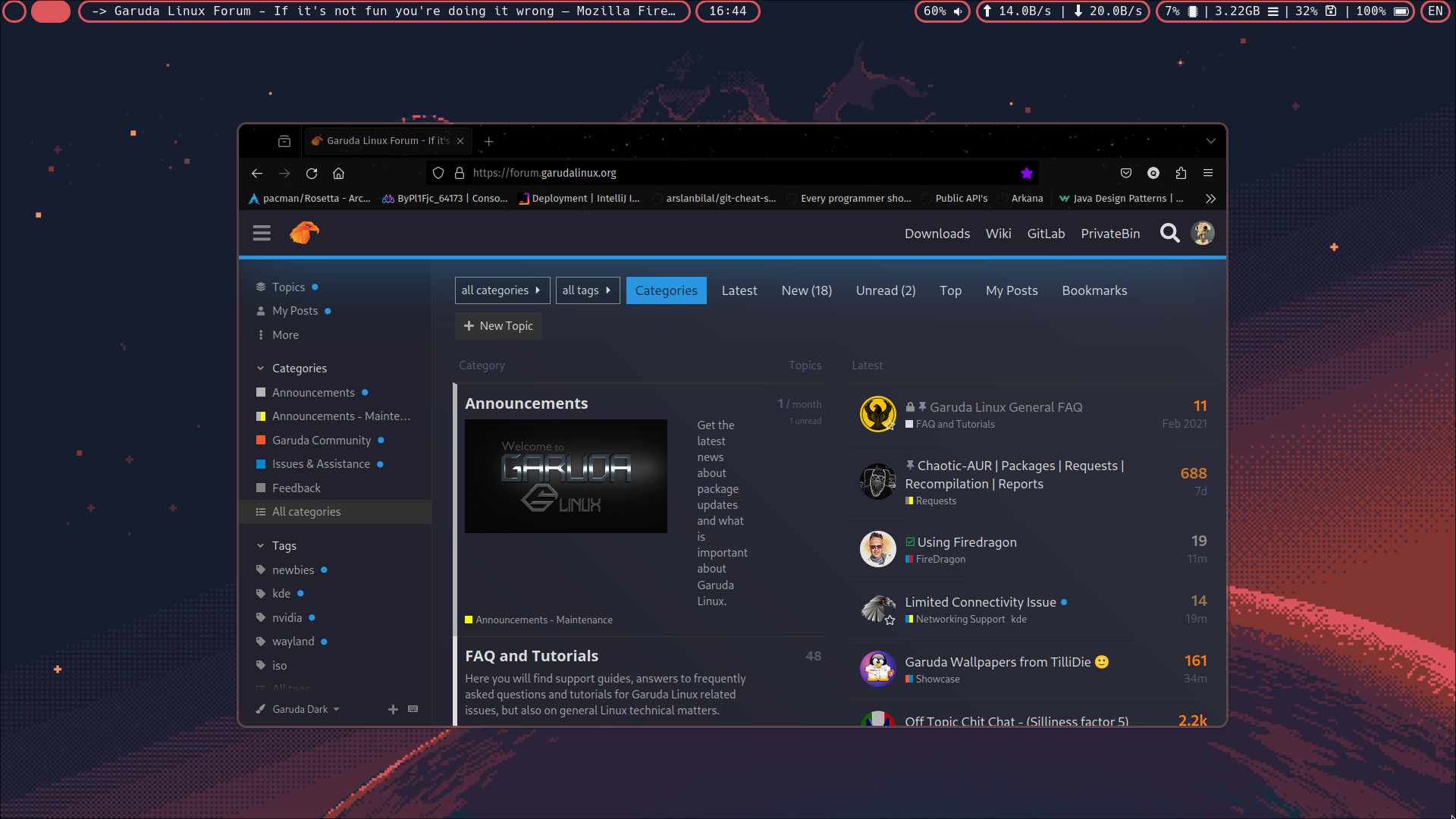This screenshot has height=819, width=1456.
Task: Select All categories in the sidebar
Action: 335,512
